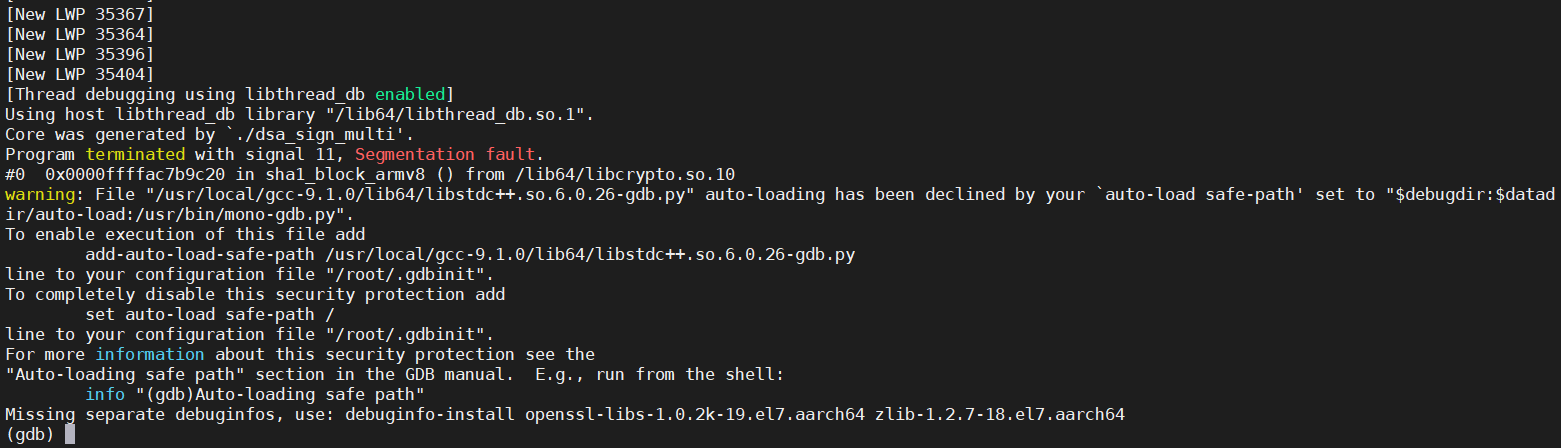1561x448 pixels.
Task: Click the blue 'info' command text
Action: tap(105, 394)
